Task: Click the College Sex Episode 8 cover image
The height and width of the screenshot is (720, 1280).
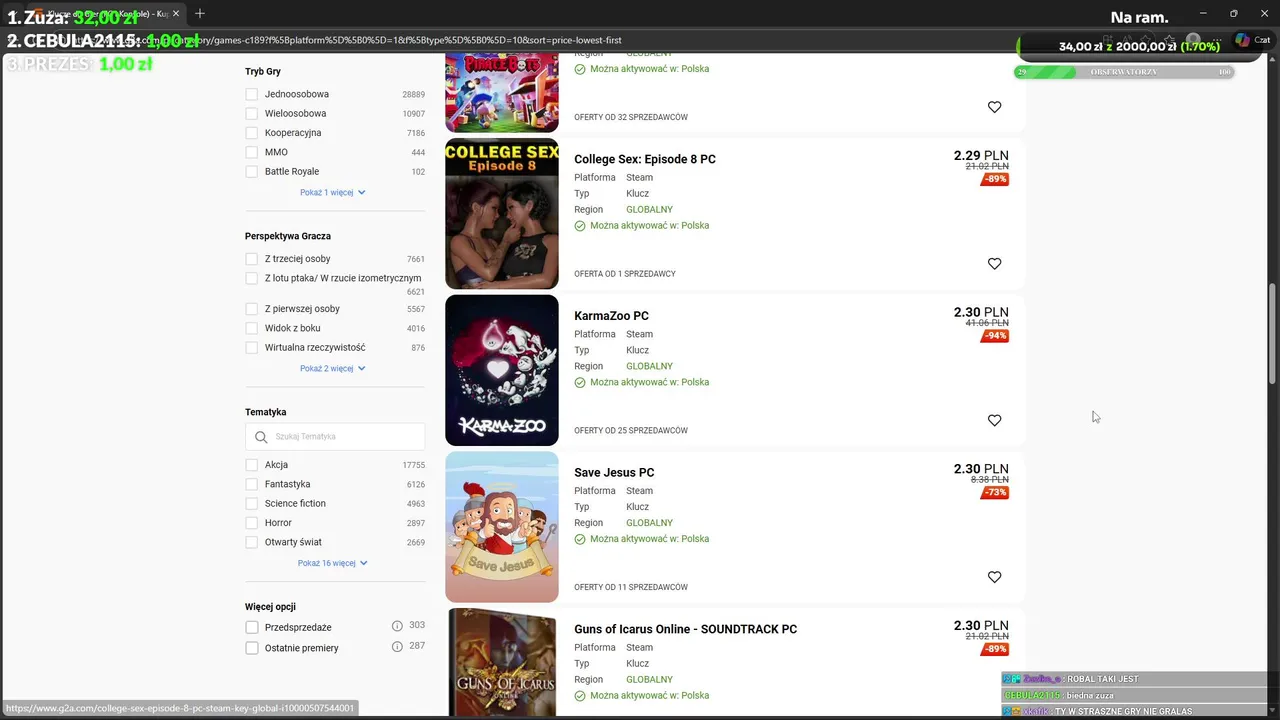Action: 502,214
